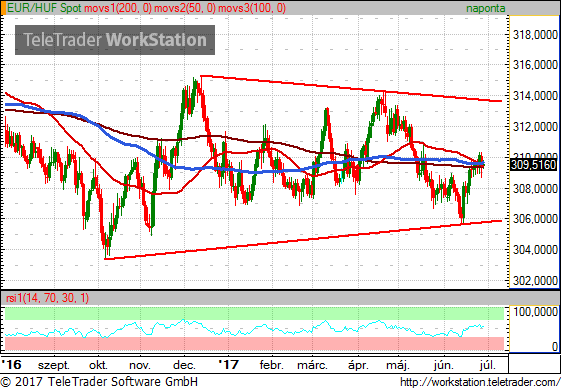Click the 316,0000 price axis label
This screenshot has width=561, height=391.
click(x=535, y=65)
